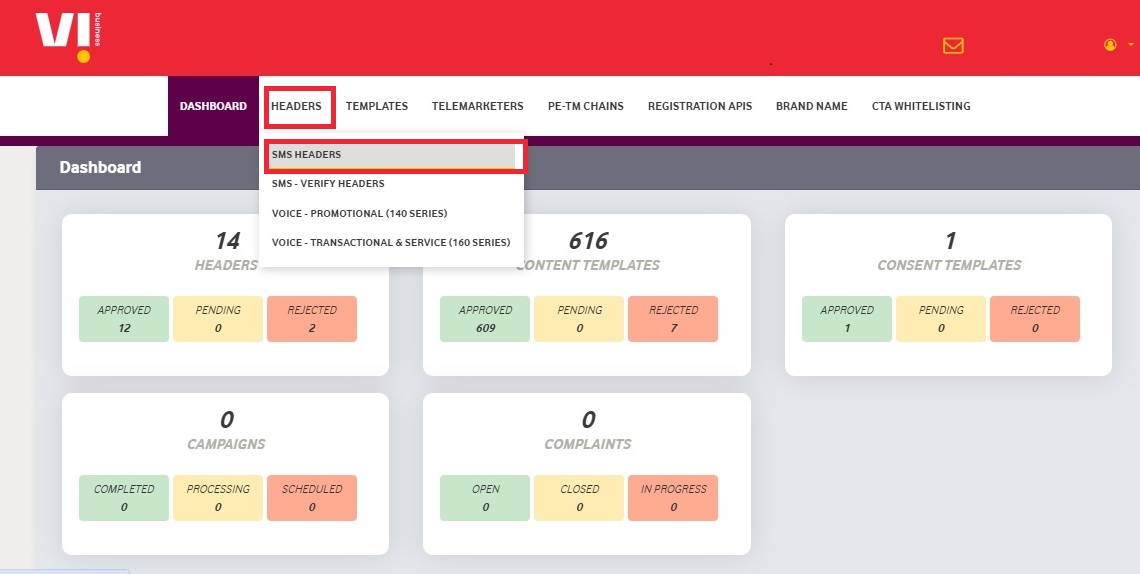The width and height of the screenshot is (1140, 574).
Task: Open the Templates menu
Action: (377, 106)
